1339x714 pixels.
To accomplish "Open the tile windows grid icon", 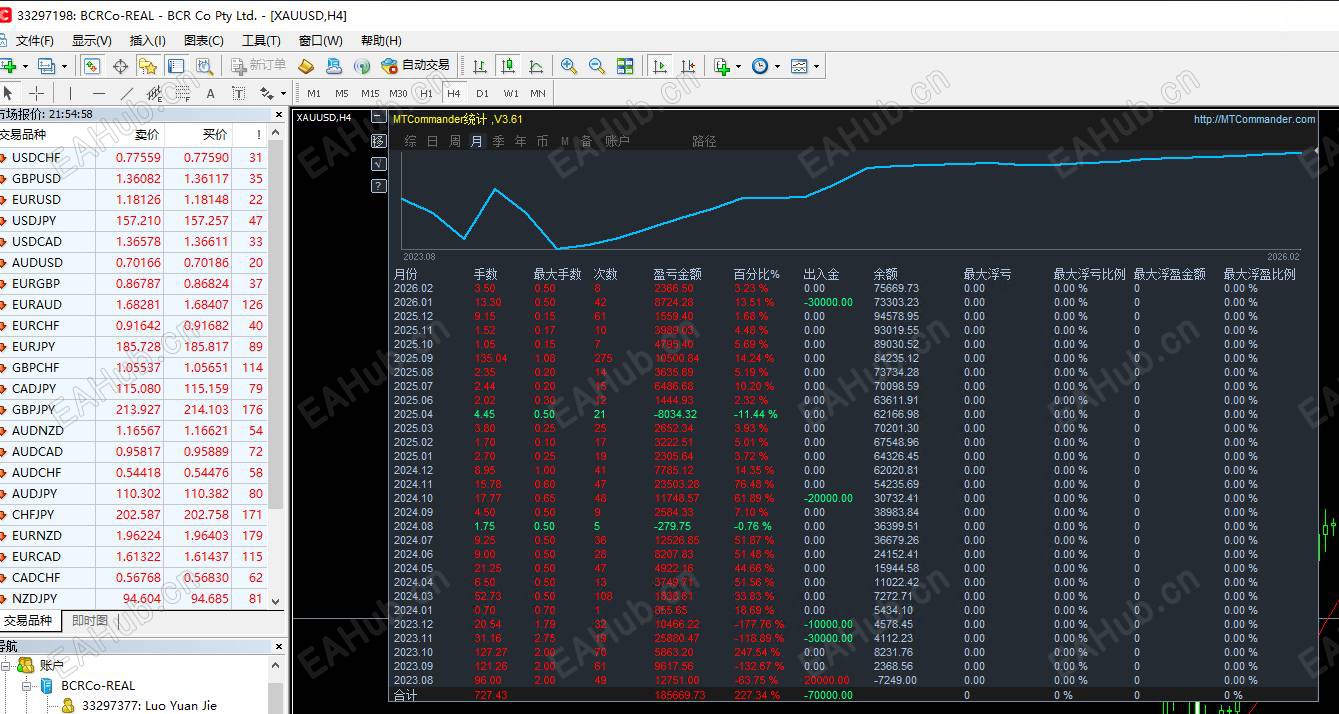I will 625,66.
